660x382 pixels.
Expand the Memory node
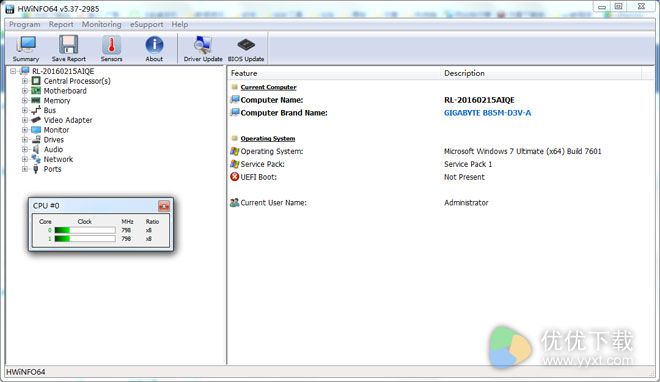point(25,101)
